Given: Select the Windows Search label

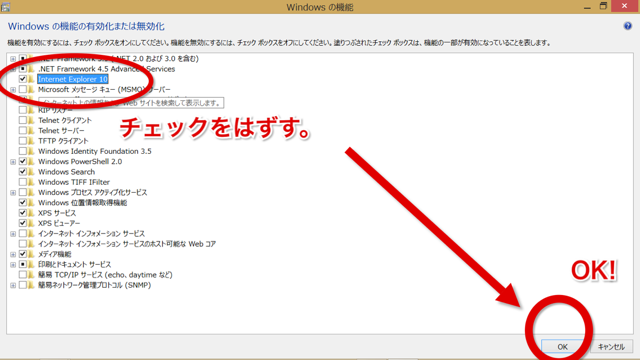Looking at the screenshot, I should (x=67, y=172).
